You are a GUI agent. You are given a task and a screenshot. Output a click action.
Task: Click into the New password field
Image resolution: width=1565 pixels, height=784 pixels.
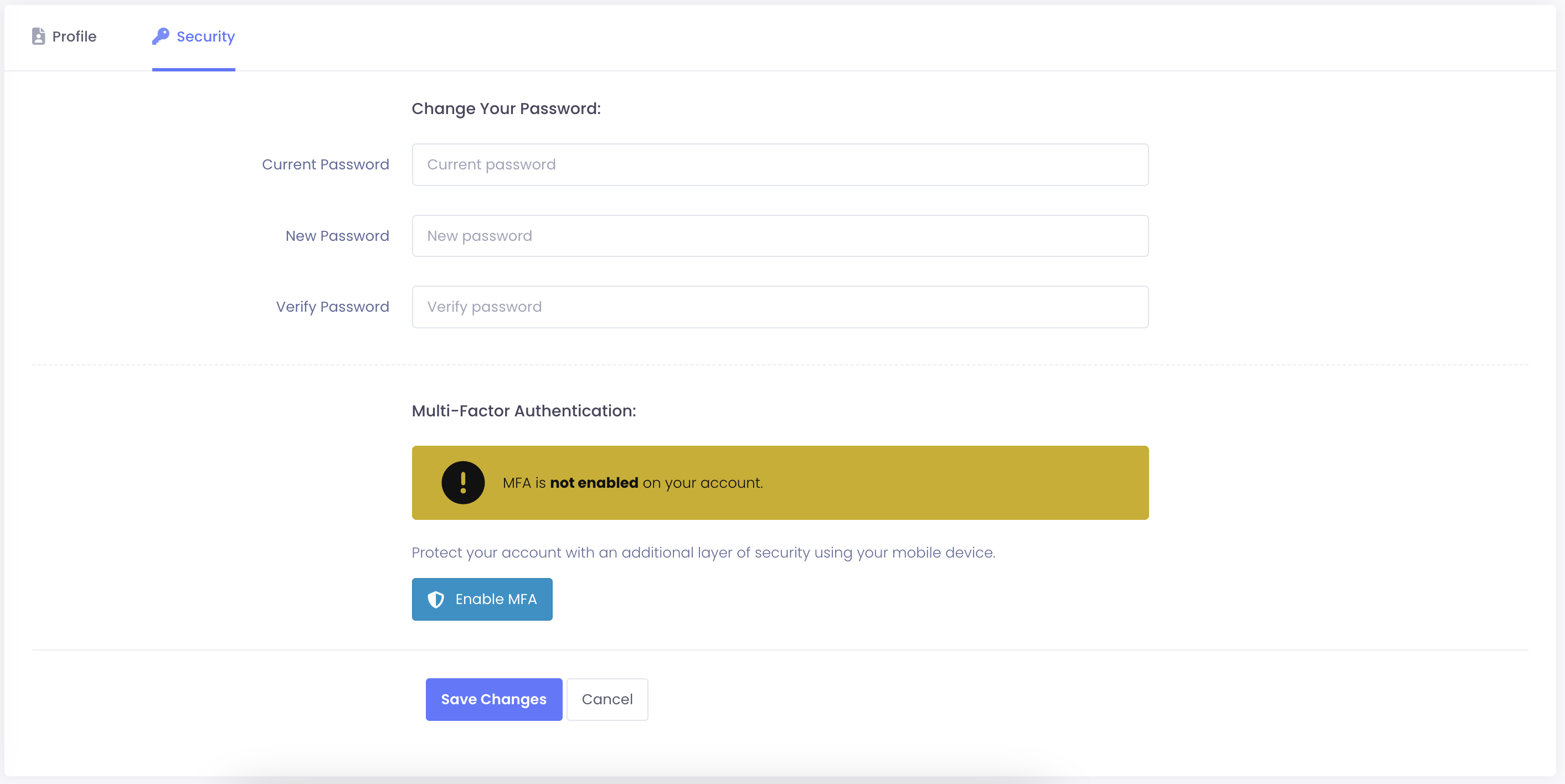click(780, 236)
